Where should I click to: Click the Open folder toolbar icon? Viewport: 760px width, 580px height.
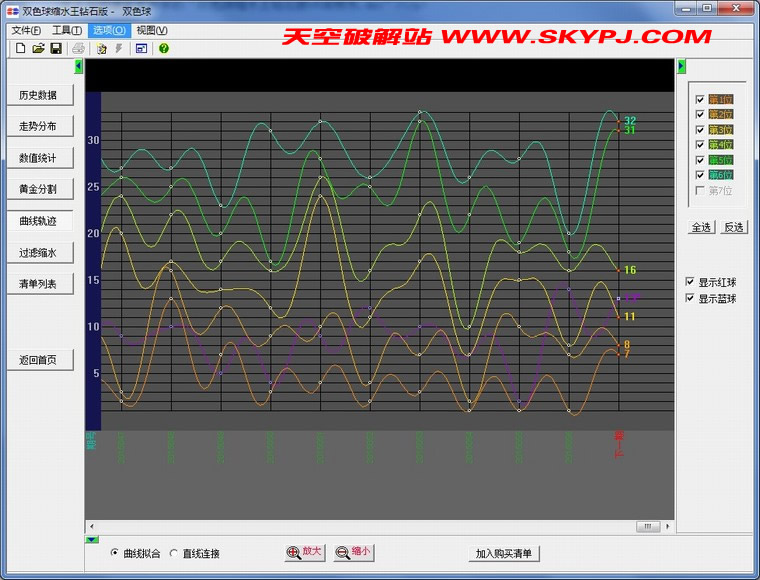(38, 48)
